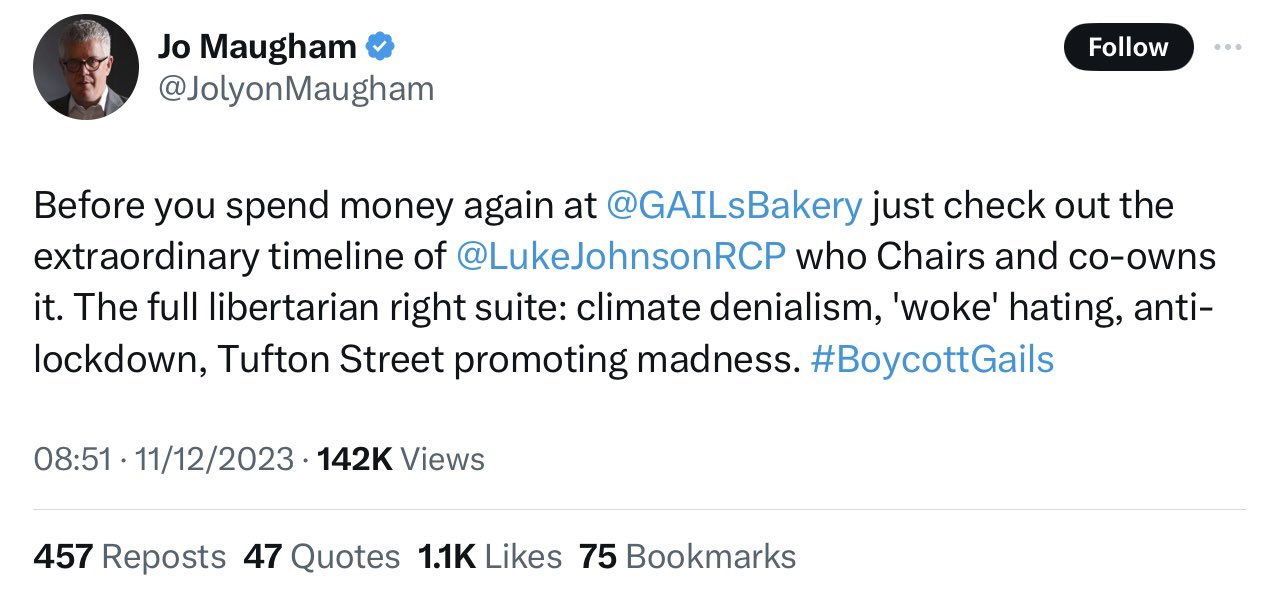Click Jo Maugham's profile avatar photo
The image size is (1281, 594).
(85, 68)
